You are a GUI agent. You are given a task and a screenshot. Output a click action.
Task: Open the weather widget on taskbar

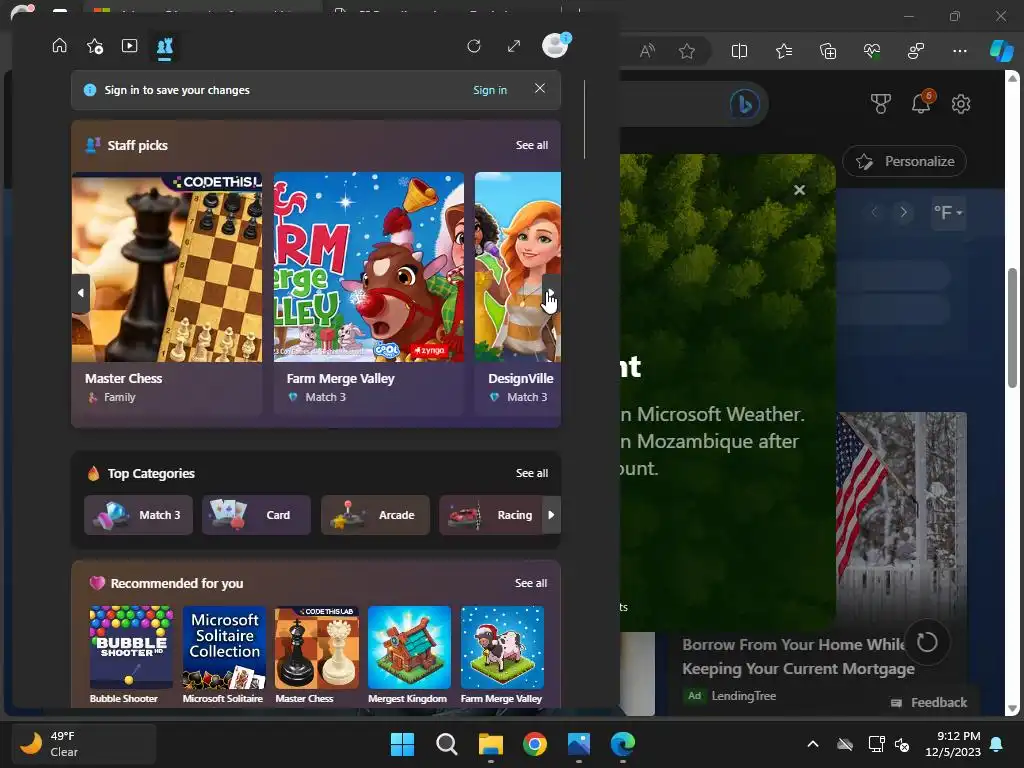pos(84,744)
